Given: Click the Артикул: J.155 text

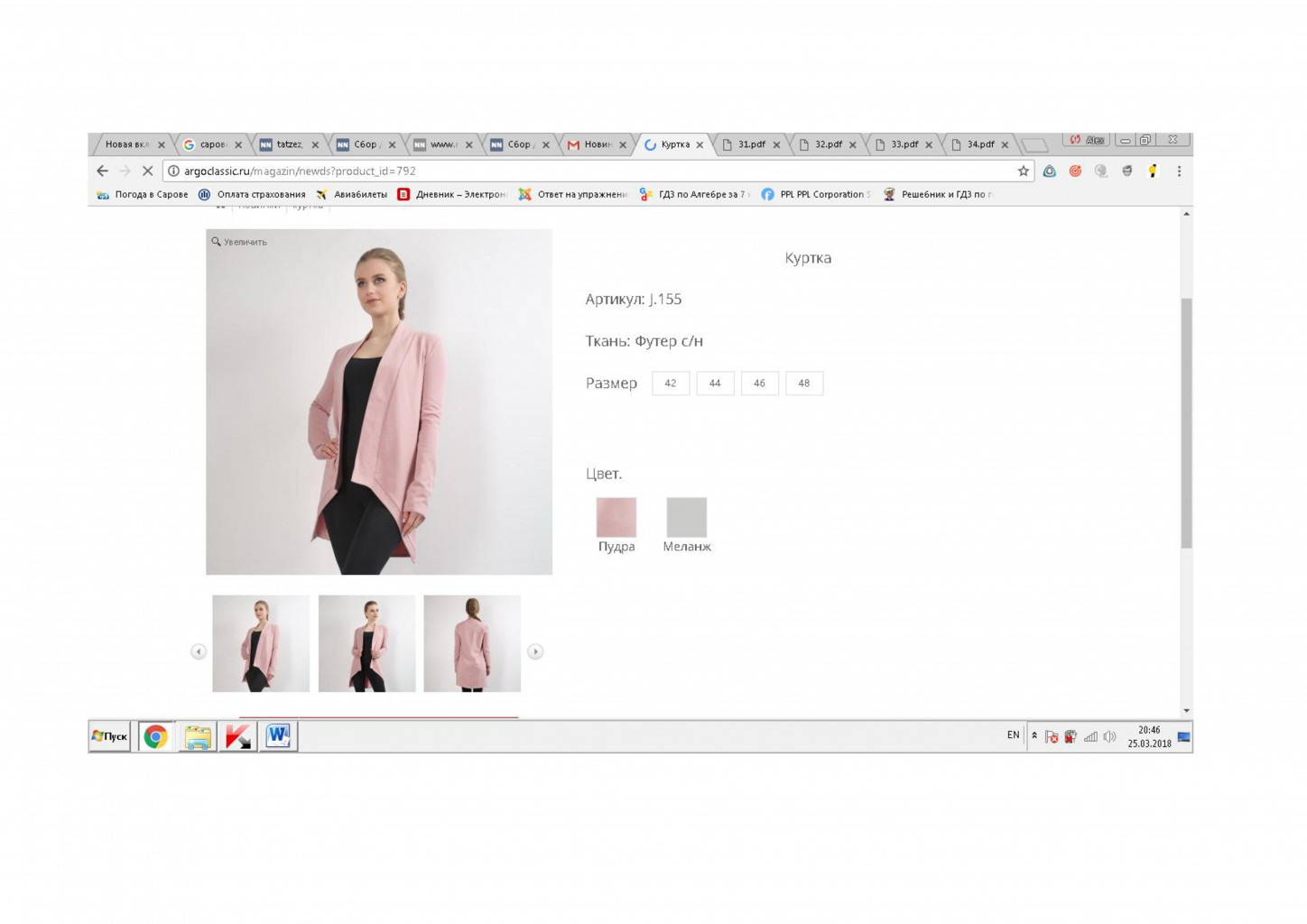Looking at the screenshot, I should pyautogui.click(x=634, y=300).
